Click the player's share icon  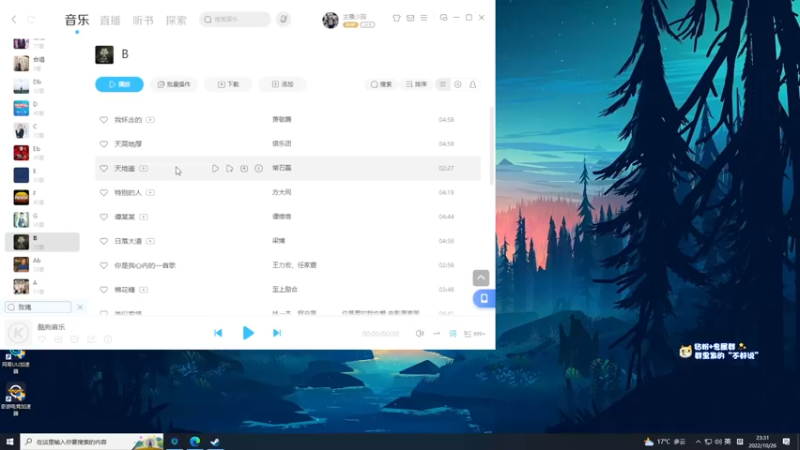pos(91,339)
